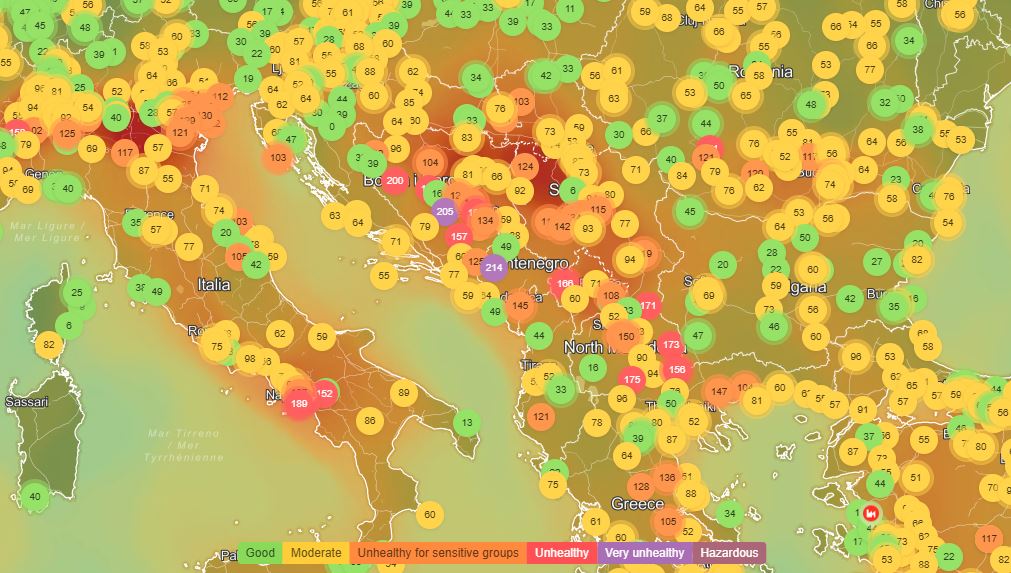1011x573 pixels.
Task: Open the purple 205 air quality marker
Action: click(444, 211)
